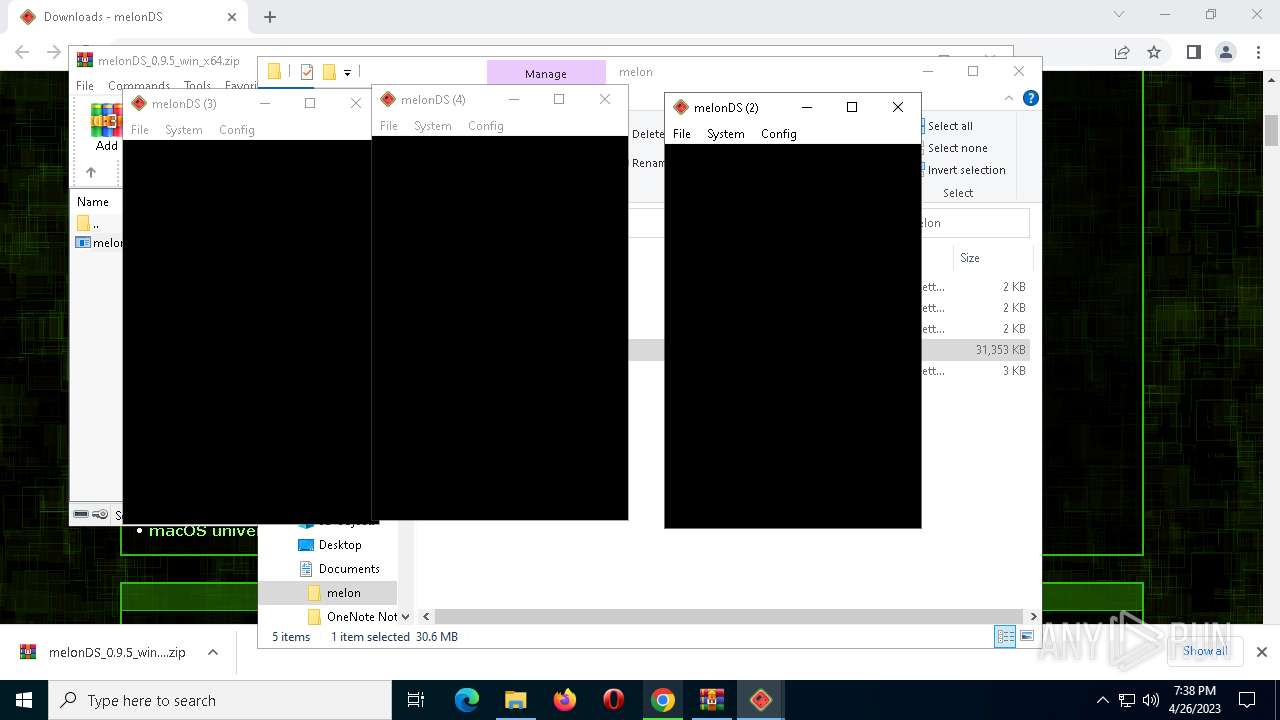Switch to the Manage ribbon tab
This screenshot has width=1280, height=720.
tap(546, 73)
